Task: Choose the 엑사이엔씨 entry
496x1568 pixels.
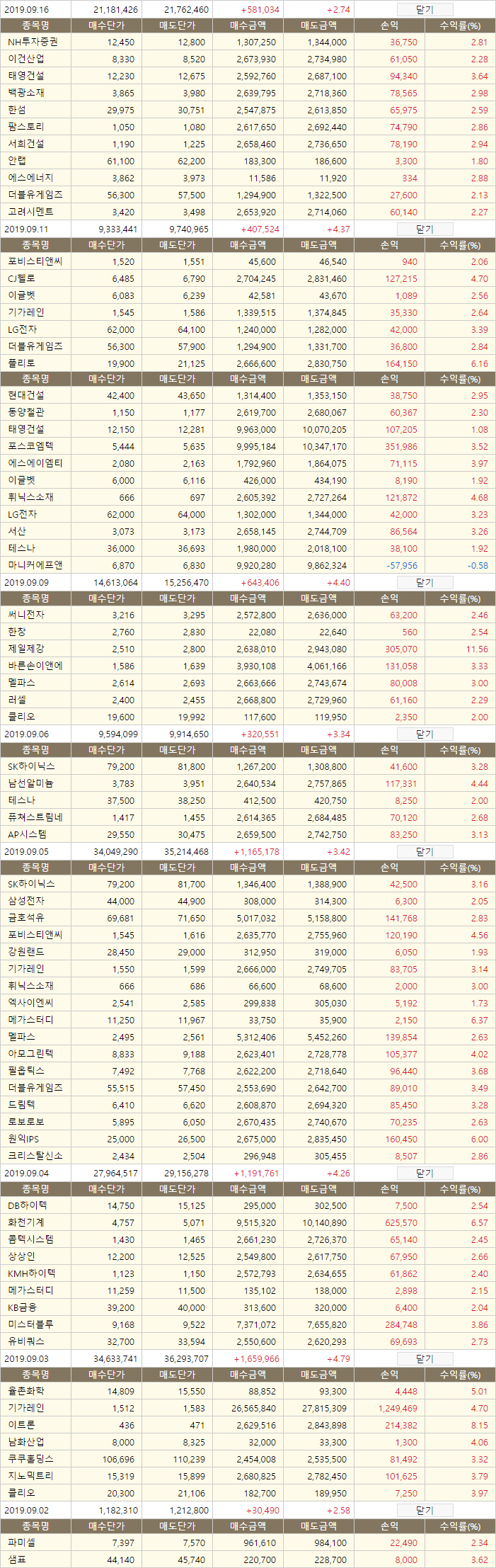Action: click(x=30, y=1003)
